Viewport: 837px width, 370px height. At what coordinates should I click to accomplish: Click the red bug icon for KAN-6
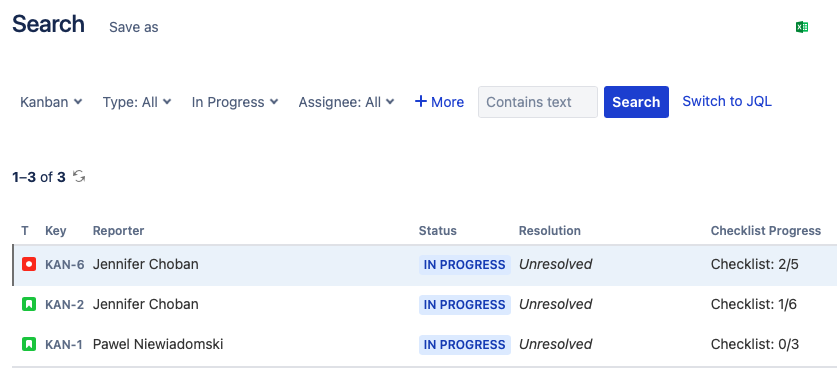click(x=29, y=264)
